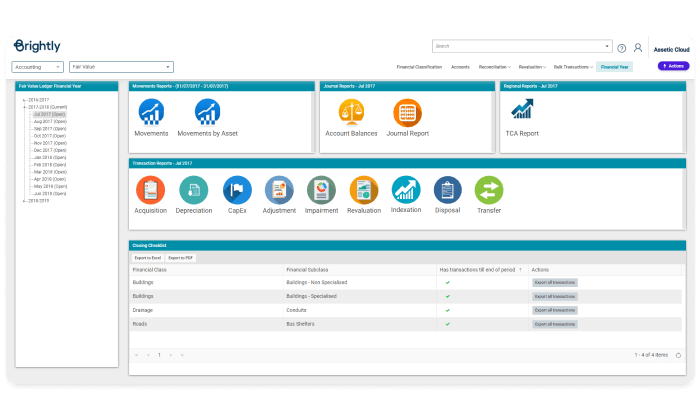
Task: Click the Export to Excel button
Action: (x=148, y=257)
